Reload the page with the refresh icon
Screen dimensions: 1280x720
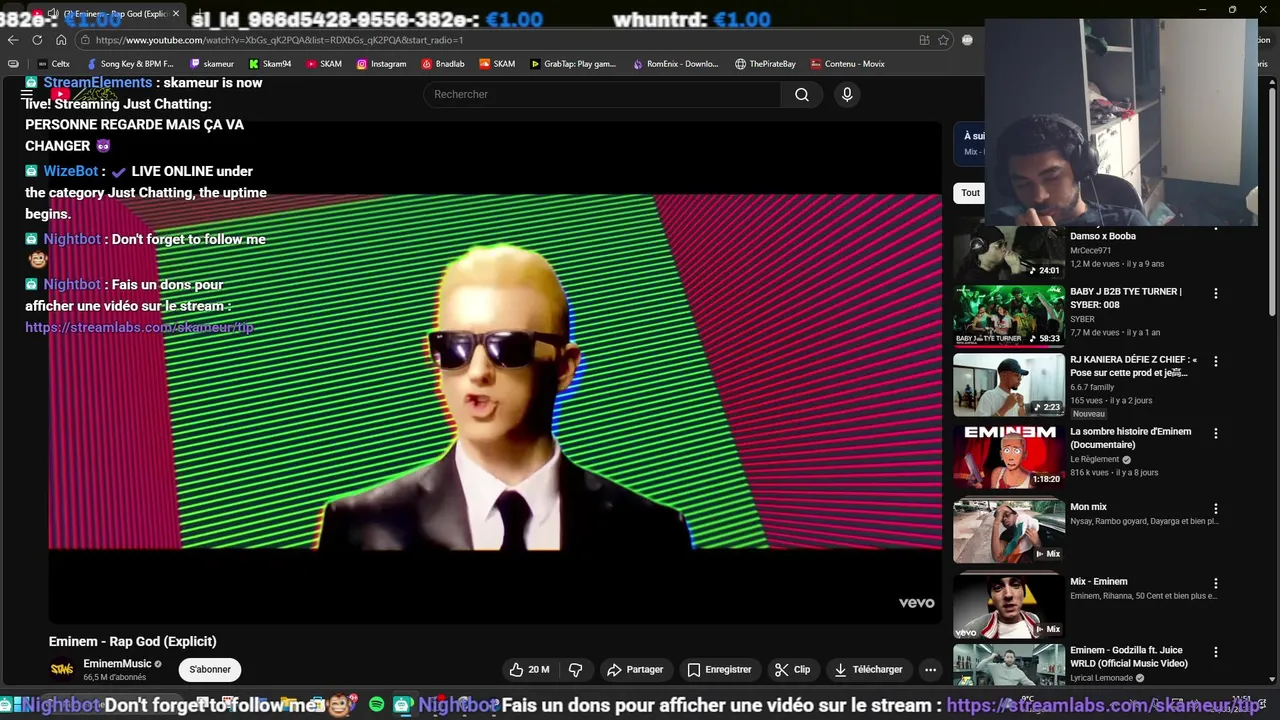point(37,40)
